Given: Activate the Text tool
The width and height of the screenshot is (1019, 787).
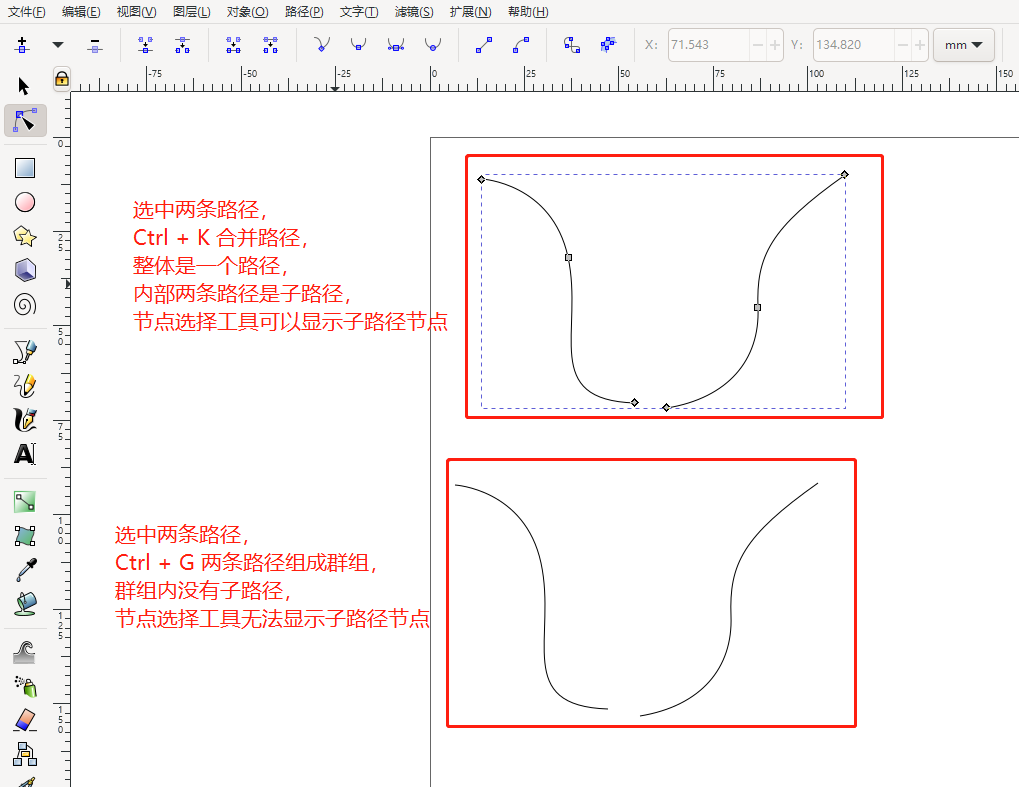Looking at the screenshot, I should pos(25,454).
